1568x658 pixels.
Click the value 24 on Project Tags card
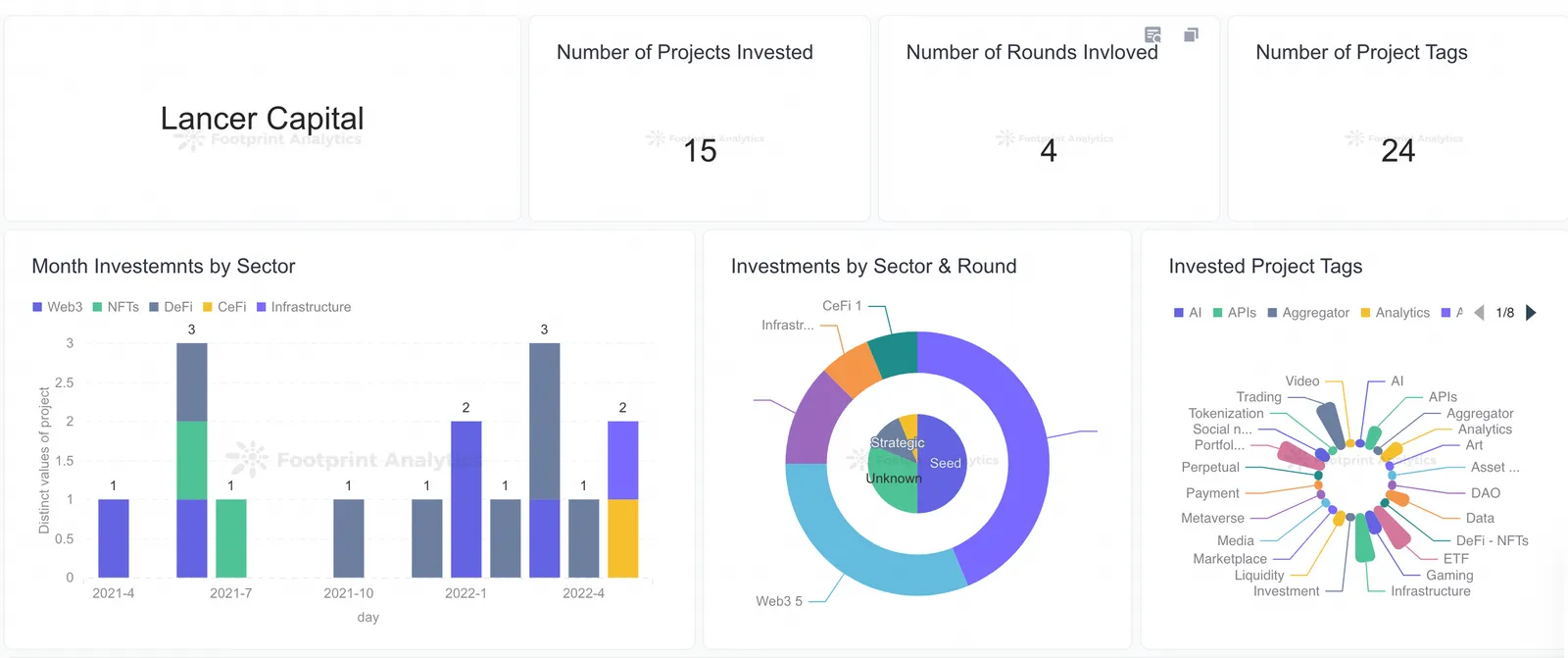(1398, 151)
